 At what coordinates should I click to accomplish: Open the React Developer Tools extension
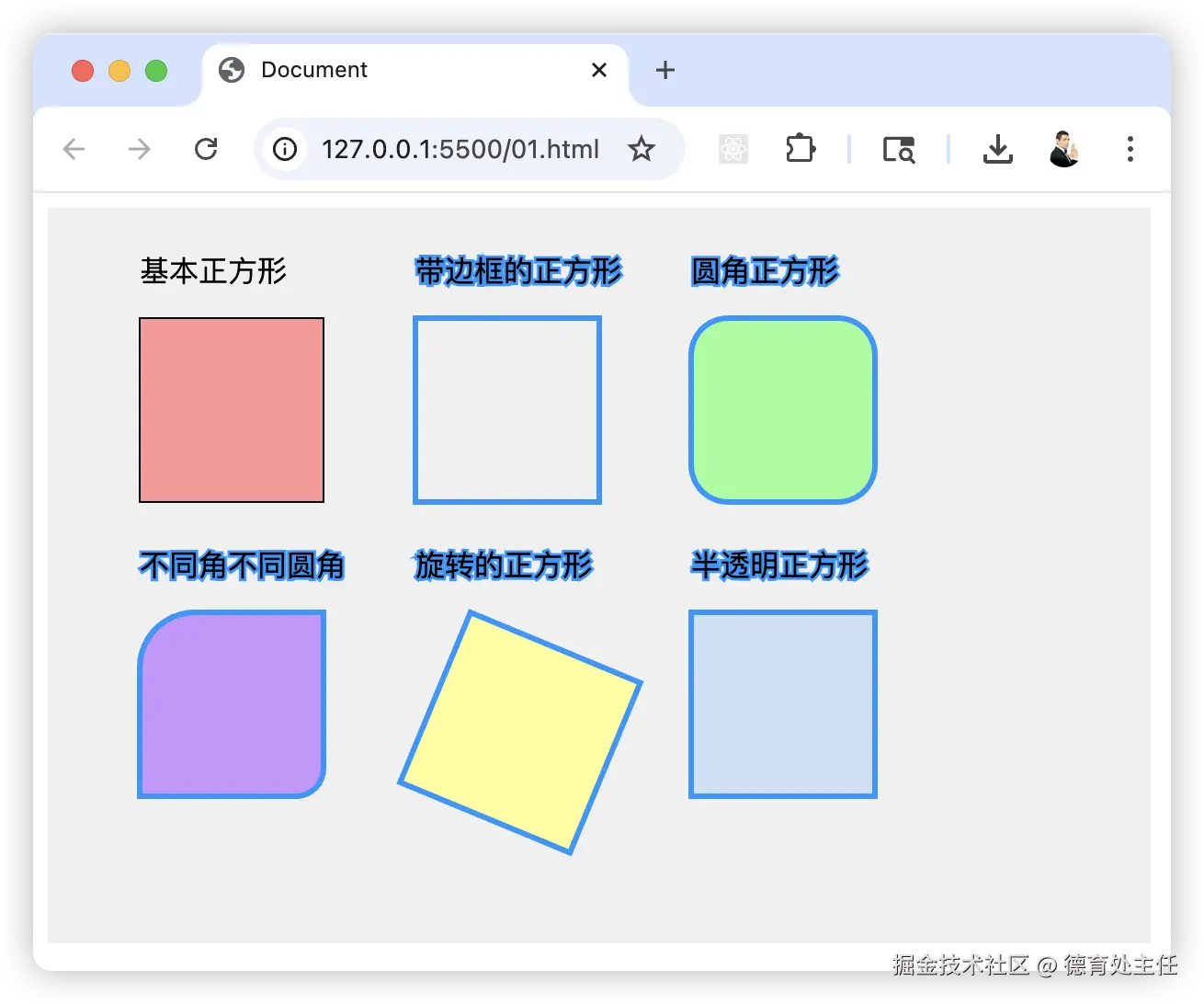coord(733,149)
